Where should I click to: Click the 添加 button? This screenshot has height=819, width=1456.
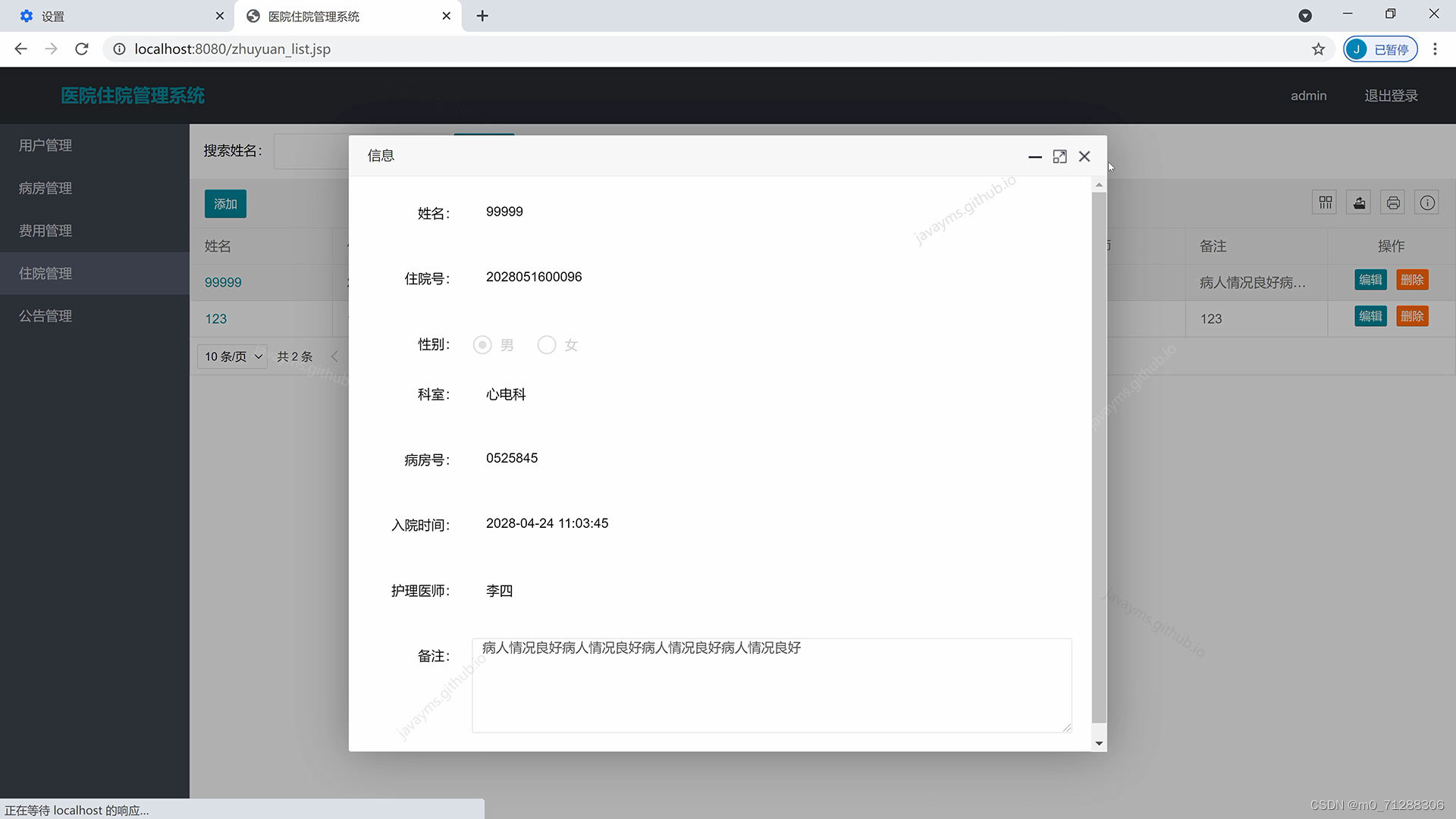pos(225,204)
